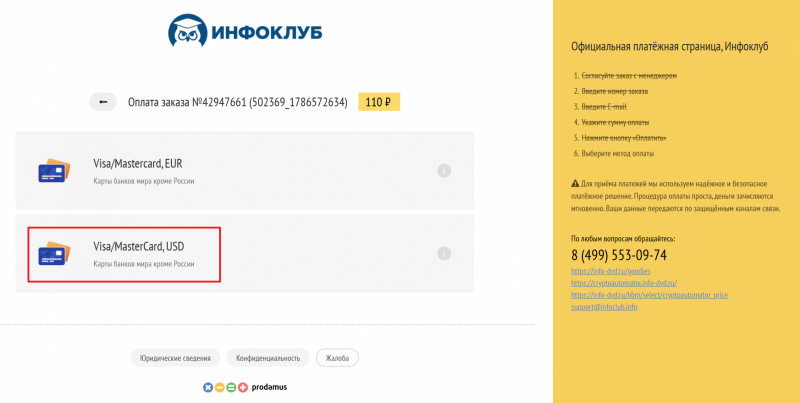800x403 pixels.
Task: Click the back arrow button
Action: pos(103,102)
